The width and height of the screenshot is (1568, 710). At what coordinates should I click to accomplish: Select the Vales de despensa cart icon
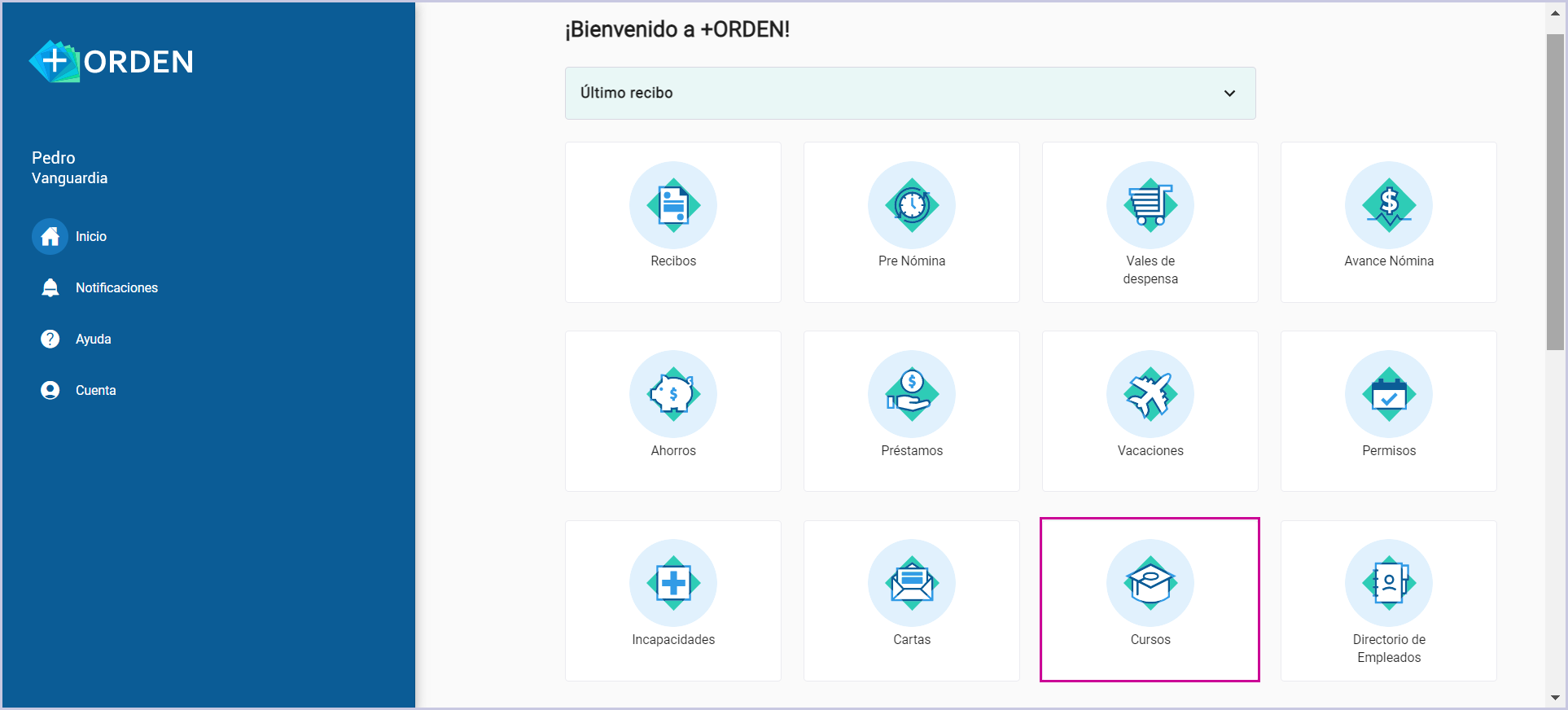point(1150,205)
